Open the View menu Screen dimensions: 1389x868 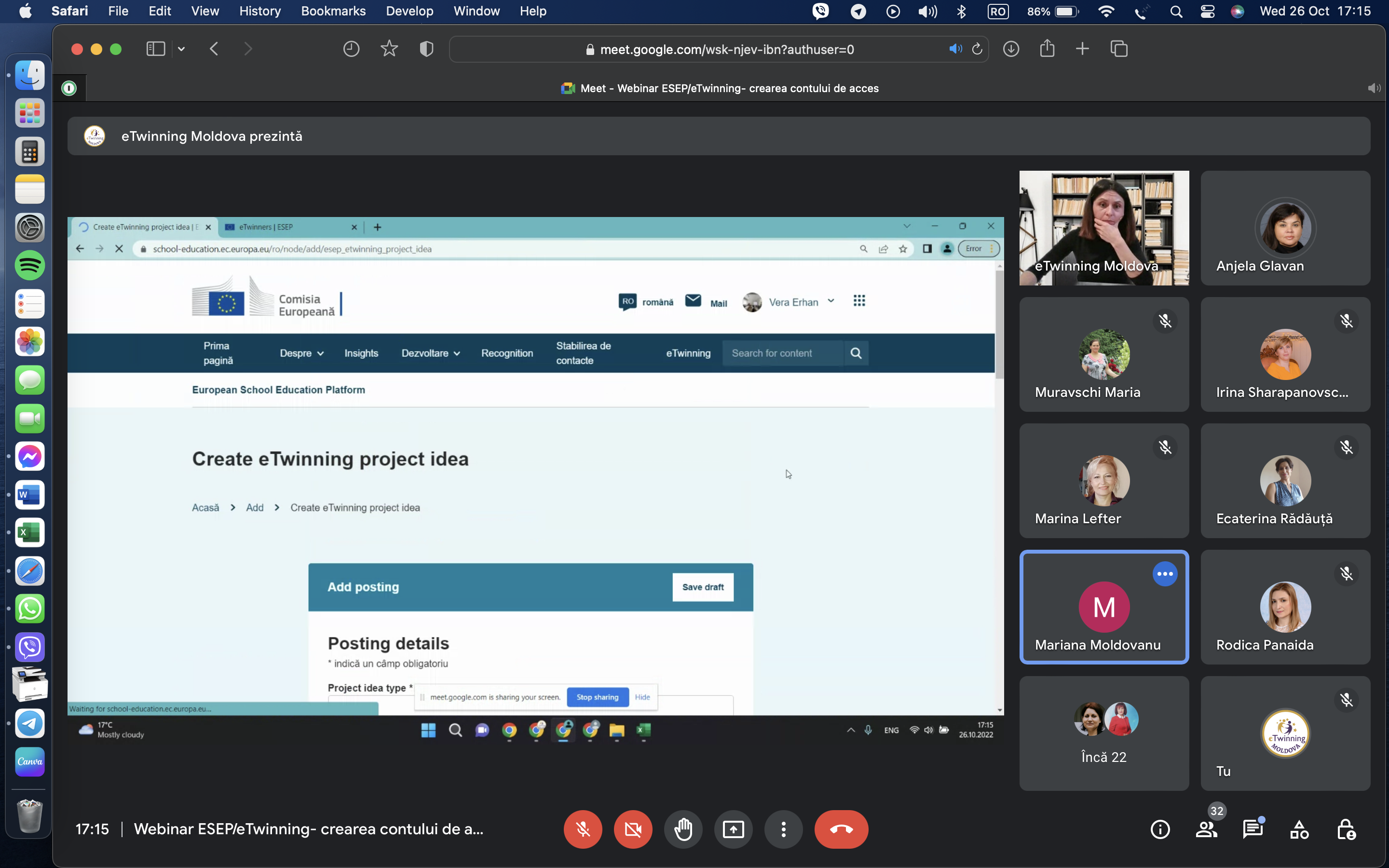point(205,11)
